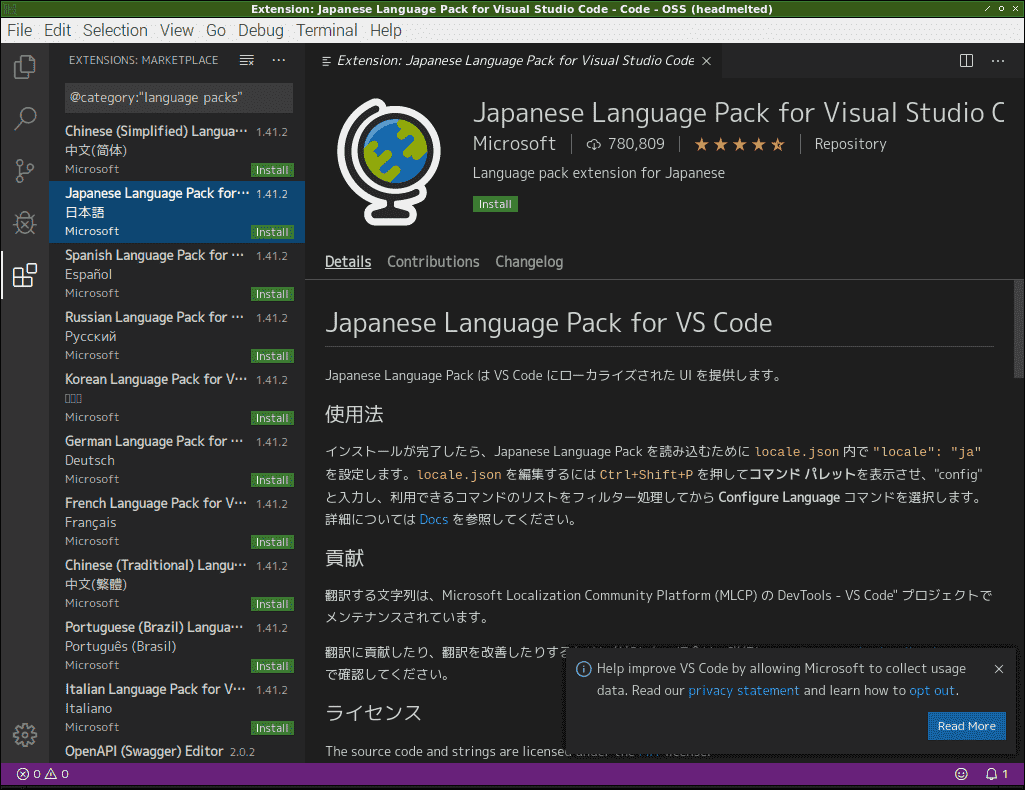Viewport: 1025px width, 790px height.
Task: Close the Japanese Language Pack extension tab
Action: (707, 61)
